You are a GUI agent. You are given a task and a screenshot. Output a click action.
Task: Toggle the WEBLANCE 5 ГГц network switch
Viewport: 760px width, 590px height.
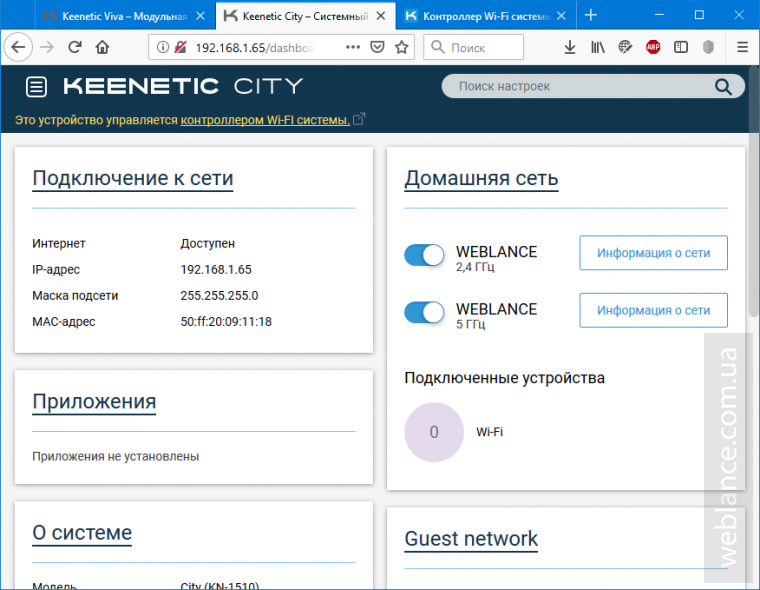[424, 312]
